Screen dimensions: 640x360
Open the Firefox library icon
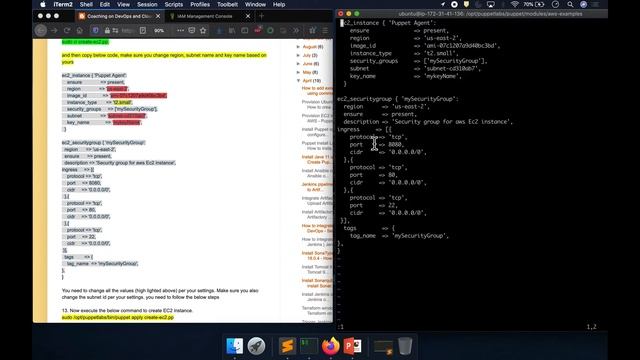(232, 31)
